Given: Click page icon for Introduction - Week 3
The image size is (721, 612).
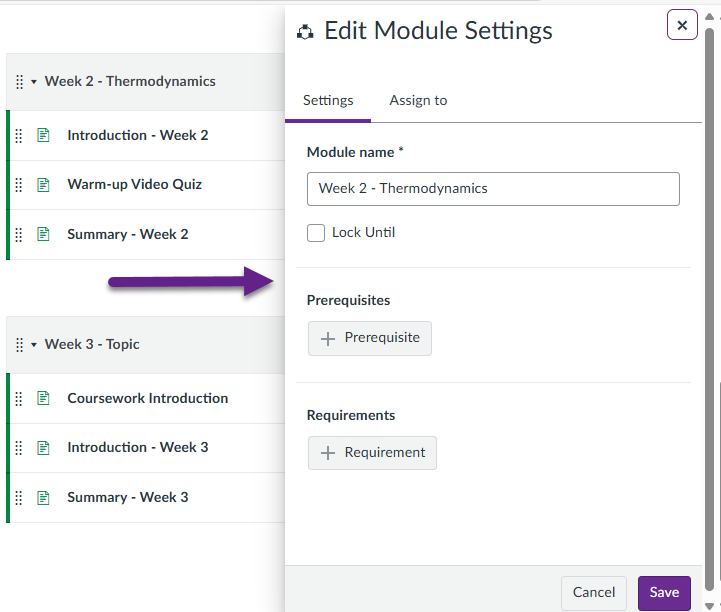Looking at the screenshot, I should [43, 447].
